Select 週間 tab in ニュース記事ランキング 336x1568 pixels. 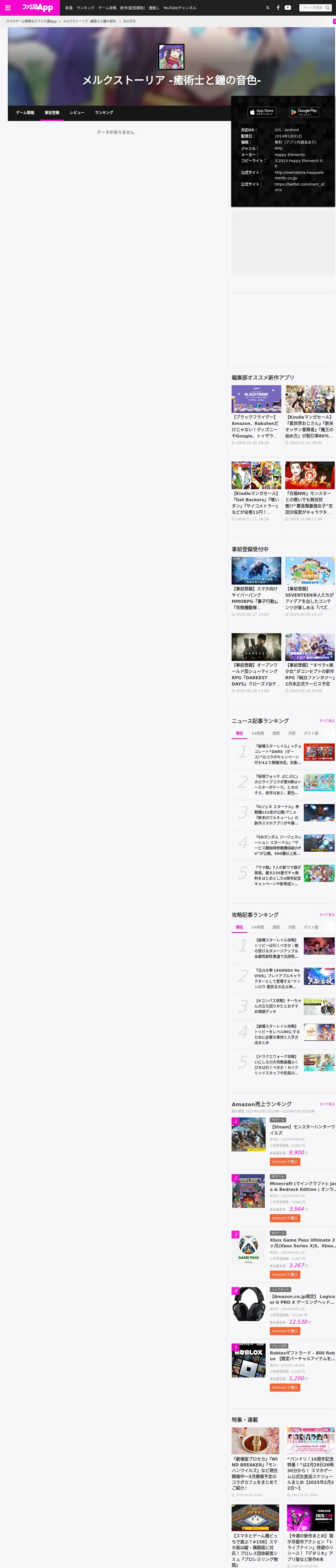pos(276,734)
